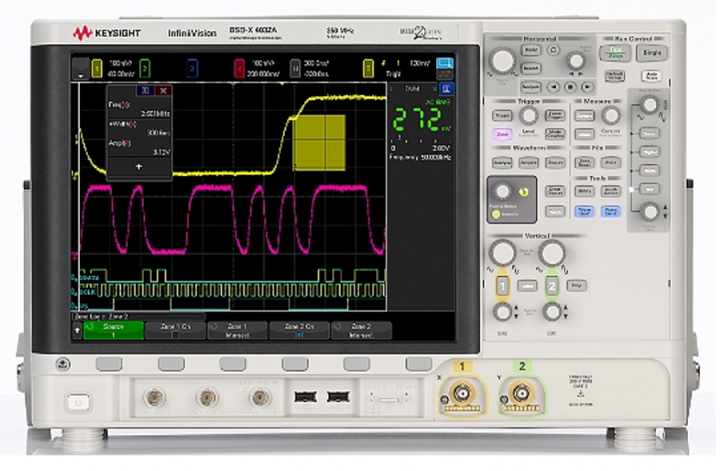Tap the blue icon beside the DVM title
Image resolution: width=720 pixels, height=471 pixels.
pyautogui.click(x=445, y=89)
